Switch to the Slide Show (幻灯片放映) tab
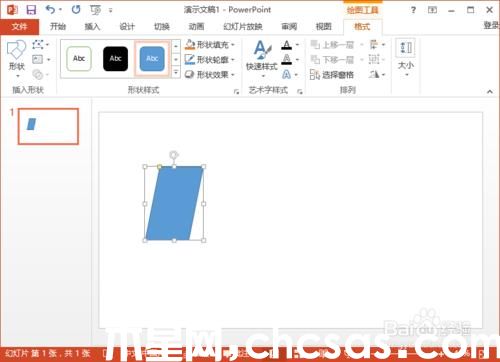The image size is (500, 362). pyautogui.click(x=243, y=26)
